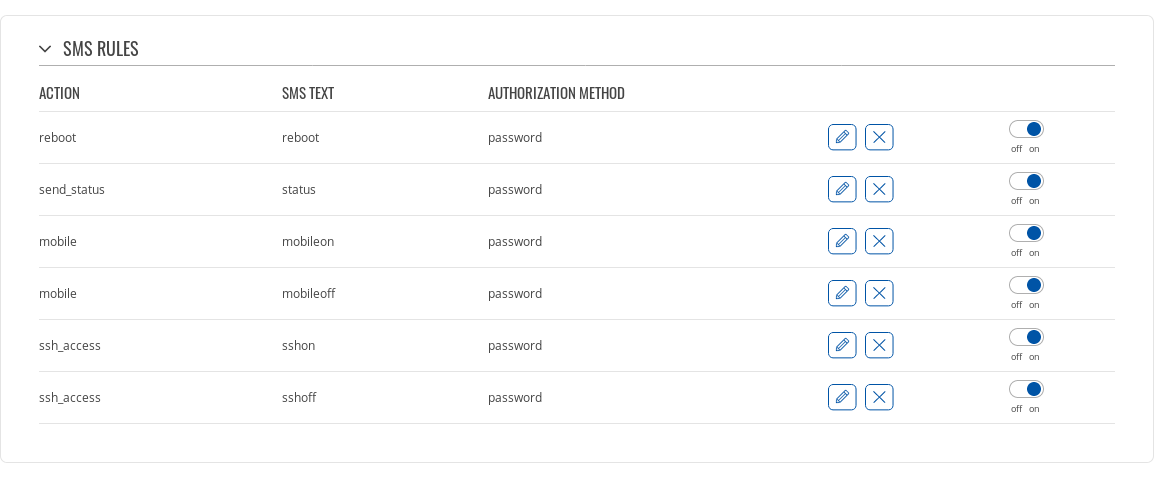
Task: Switch off the mobileoff rule
Action: coord(1026,285)
